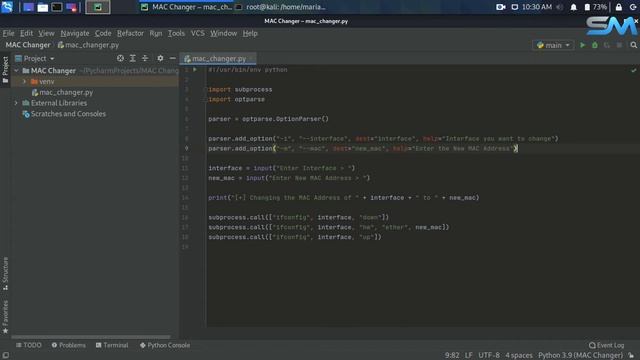Open the Tools menu

coord(176,33)
